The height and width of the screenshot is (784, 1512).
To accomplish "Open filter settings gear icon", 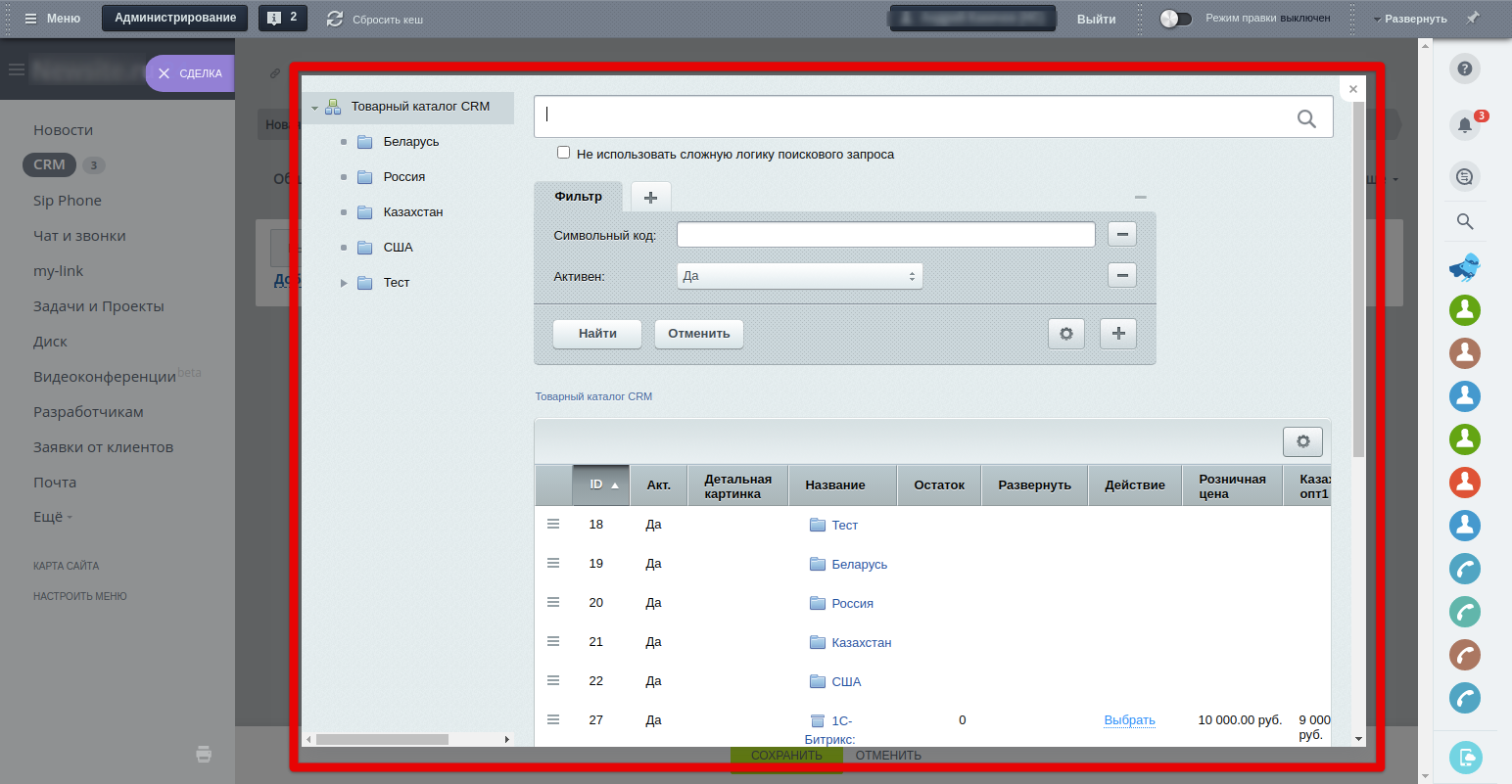I will [x=1066, y=334].
